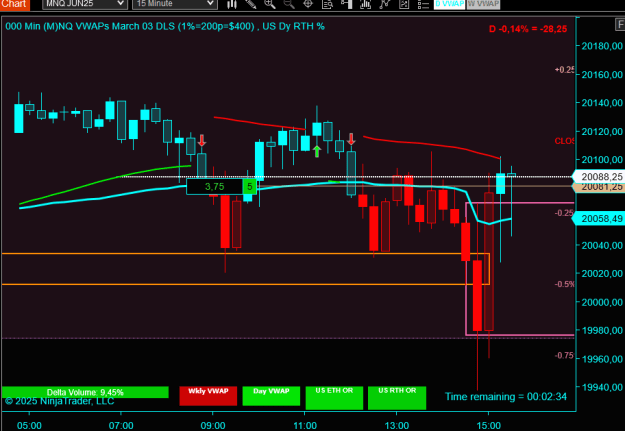625x431 pixels.
Task: Open the MNQ JUN25 instrument dropdown
Action: tap(85, 4)
